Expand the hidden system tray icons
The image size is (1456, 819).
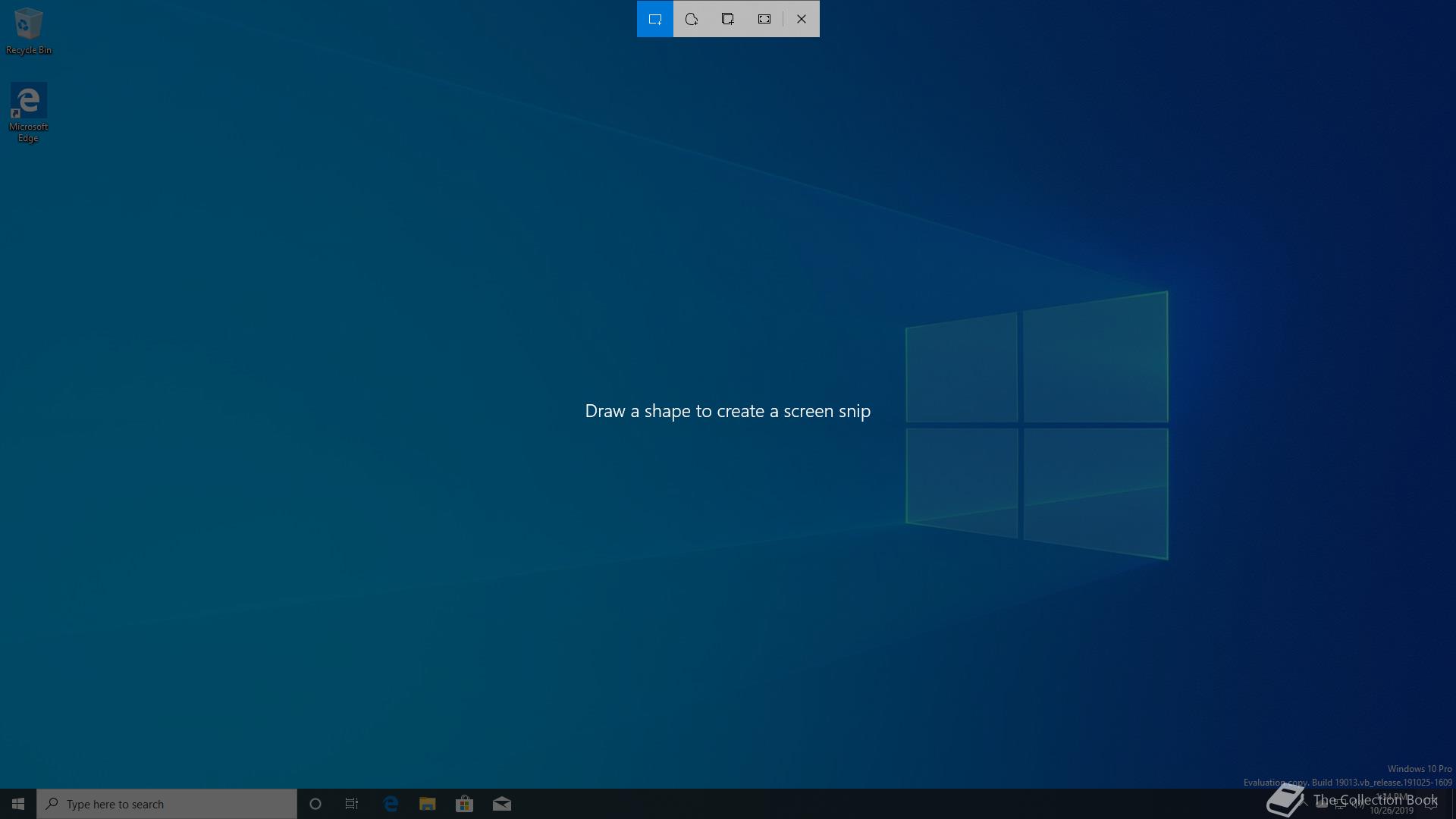tap(1304, 804)
